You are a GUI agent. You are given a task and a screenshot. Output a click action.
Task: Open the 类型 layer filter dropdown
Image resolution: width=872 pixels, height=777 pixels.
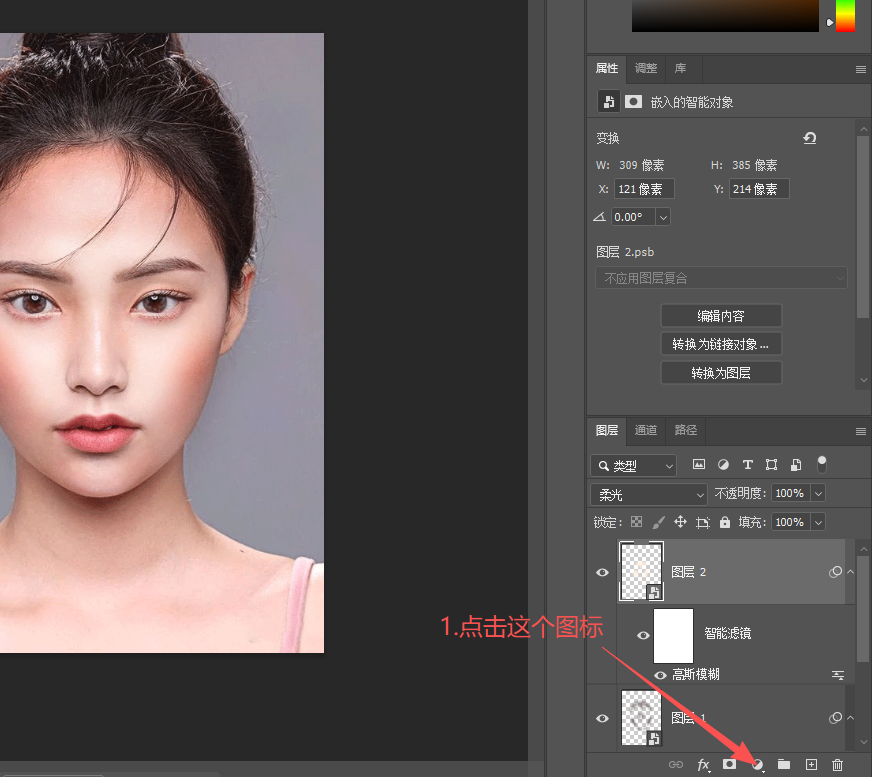pyautogui.click(x=633, y=466)
